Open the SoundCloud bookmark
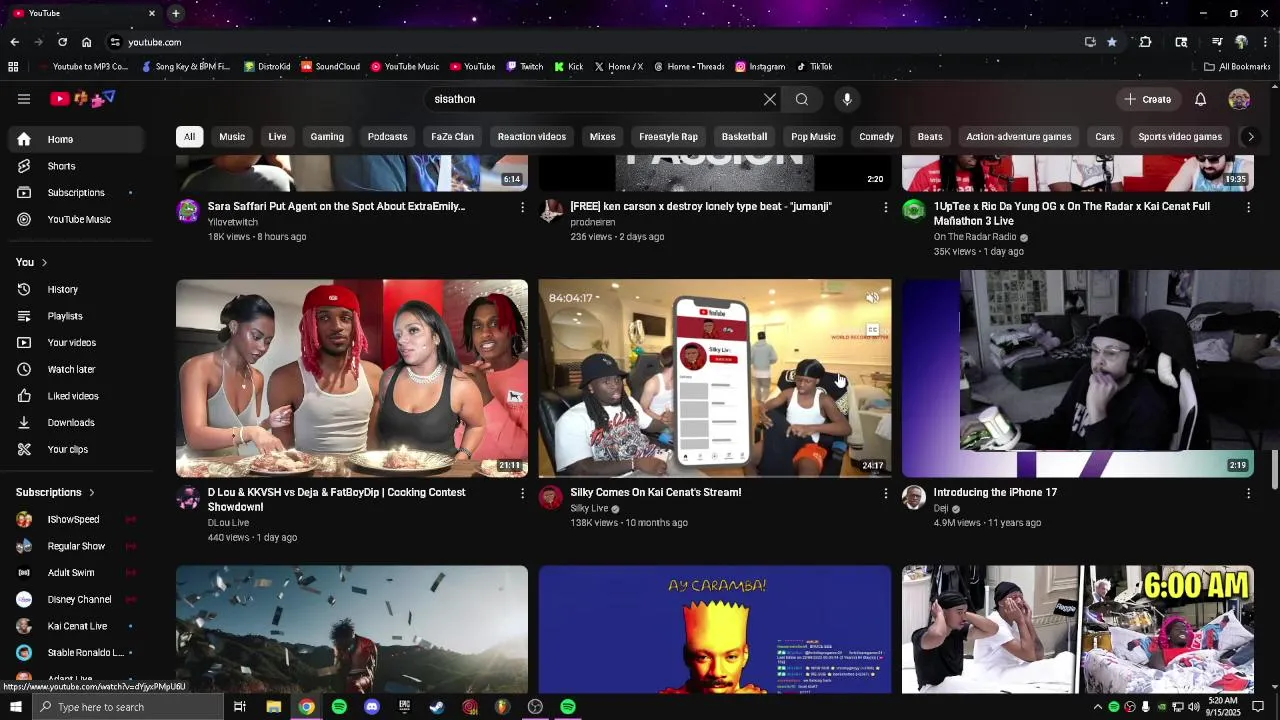The image size is (1280, 720). 331,67
